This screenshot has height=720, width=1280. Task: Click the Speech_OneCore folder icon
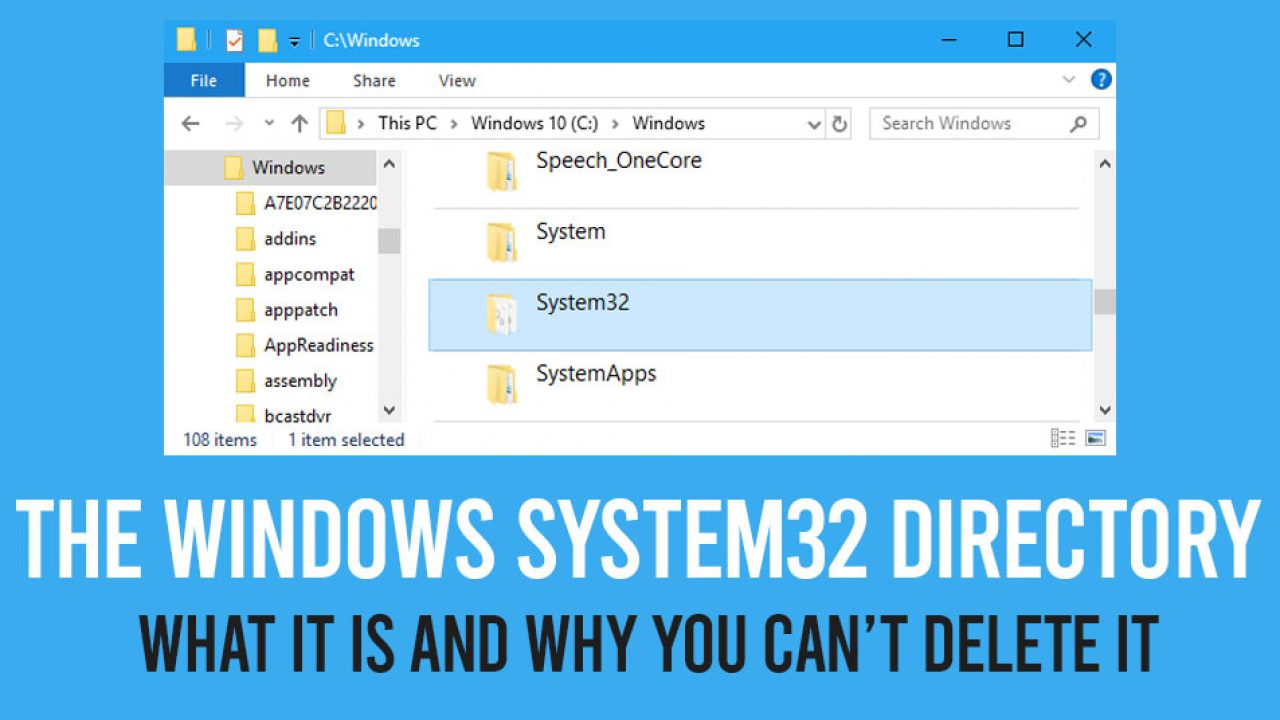501,171
